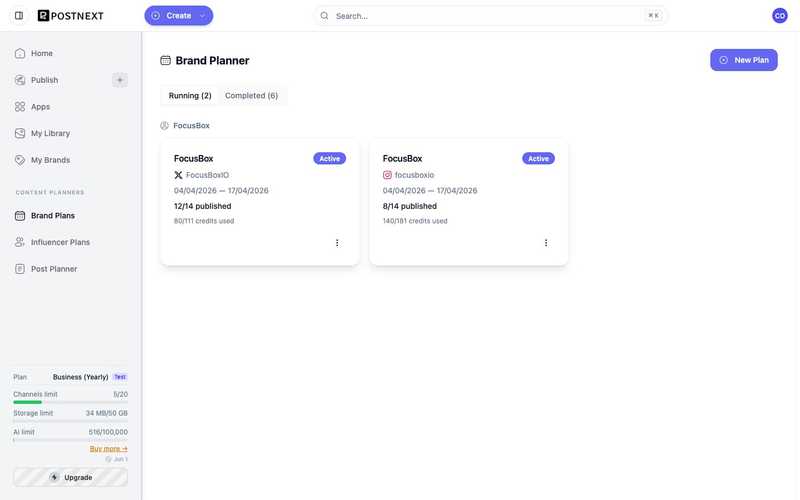The image size is (800, 500).
Task: Focus the Search input field
Action: 490,16
